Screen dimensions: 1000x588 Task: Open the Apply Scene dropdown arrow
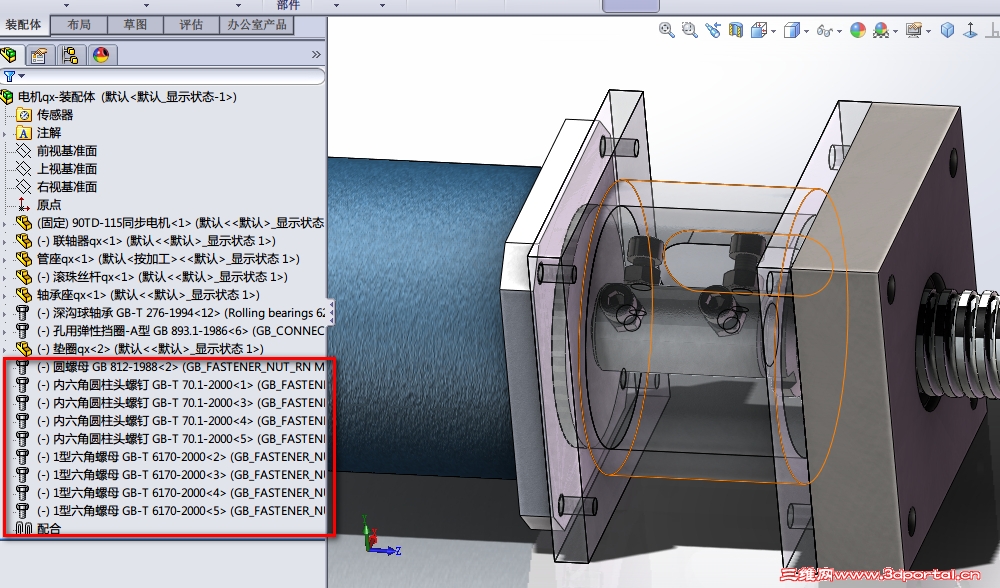(x=895, y=31)
